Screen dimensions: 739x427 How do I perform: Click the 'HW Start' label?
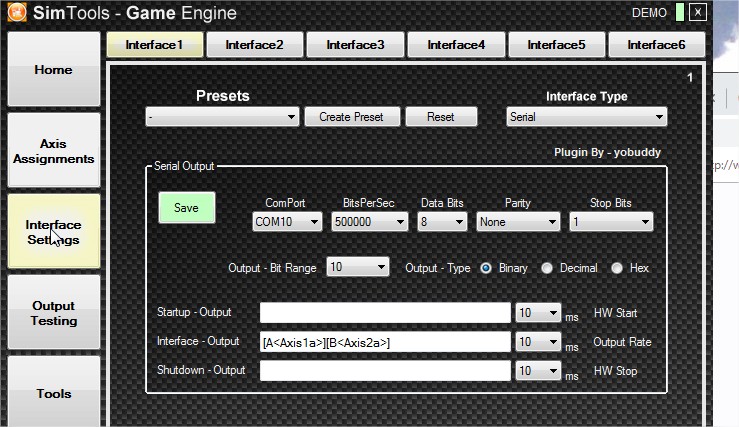point(615,313)
